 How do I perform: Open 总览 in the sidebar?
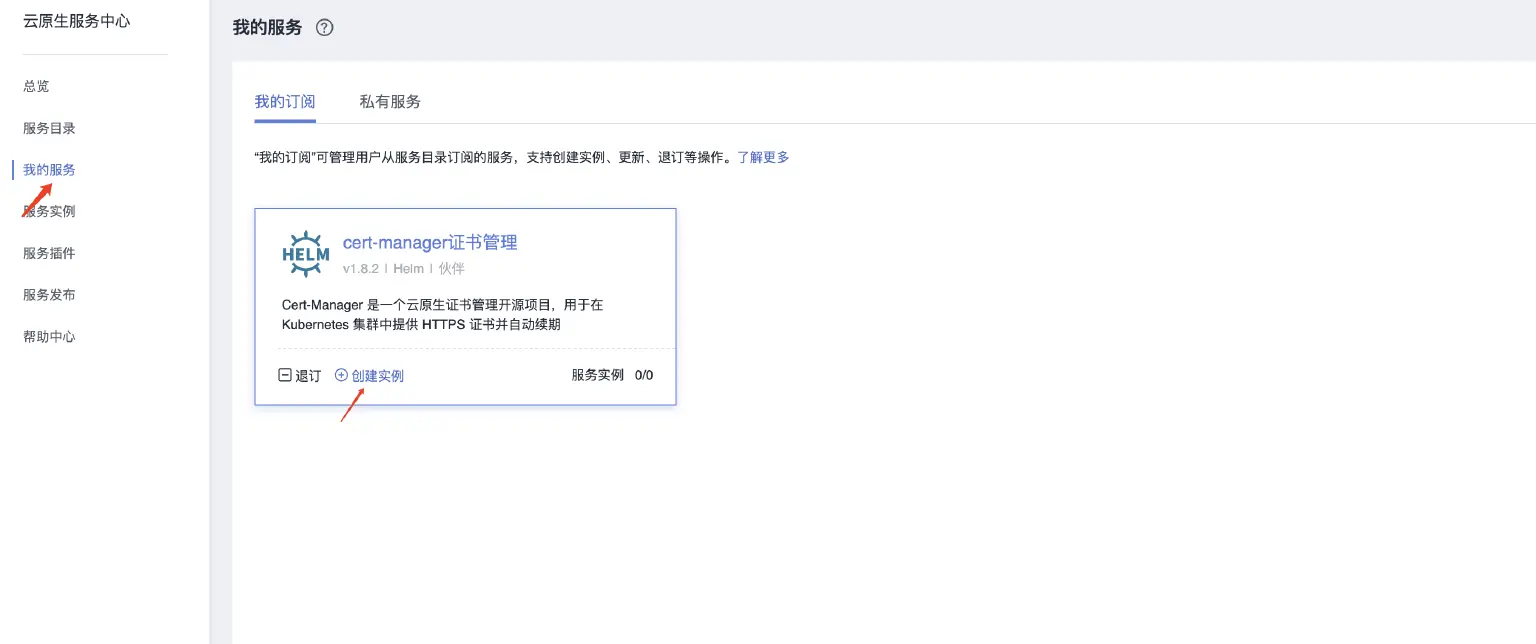coord(36,86)
